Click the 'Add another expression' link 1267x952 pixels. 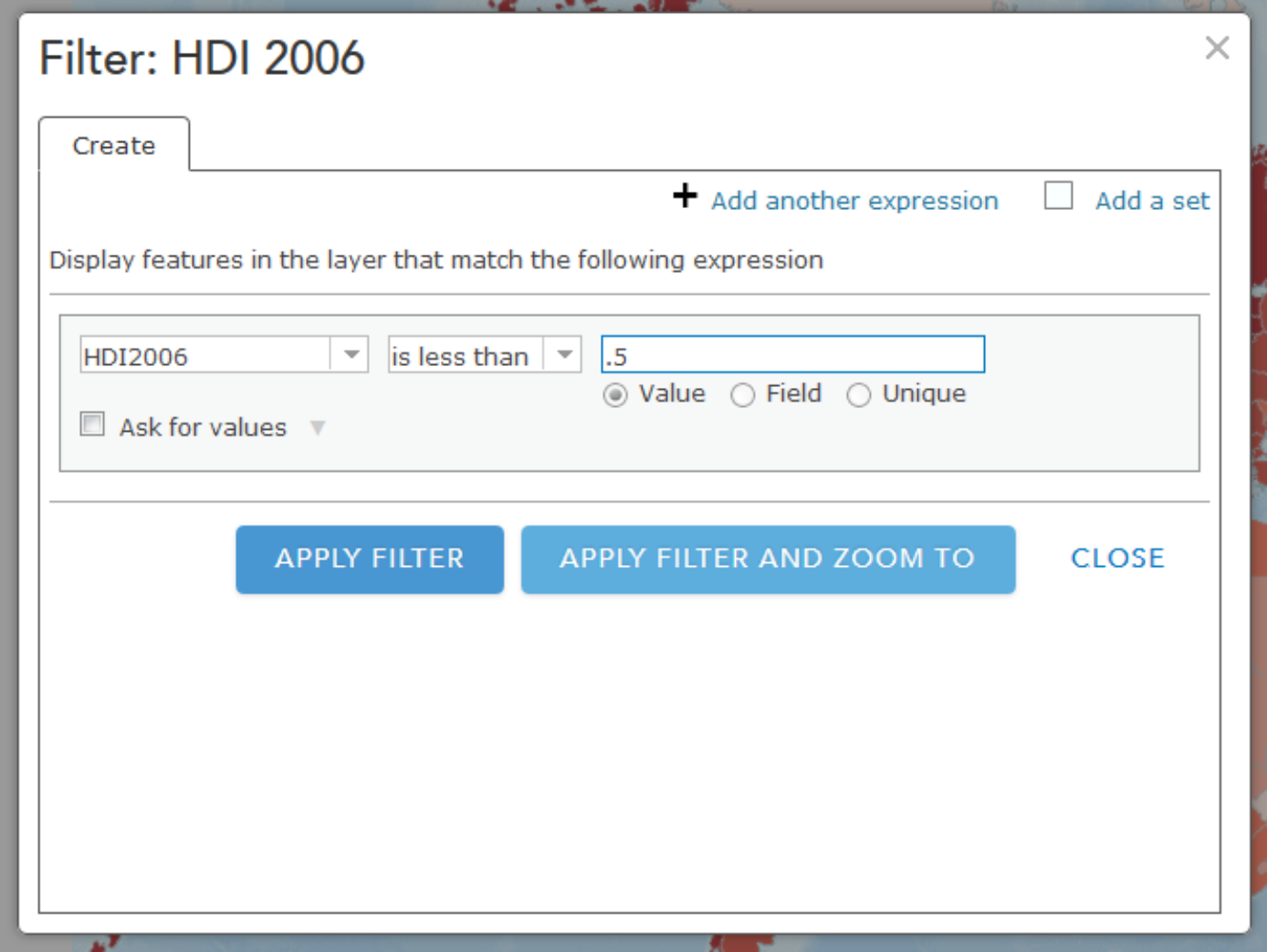pyautogui.click(x=854, y=201)
